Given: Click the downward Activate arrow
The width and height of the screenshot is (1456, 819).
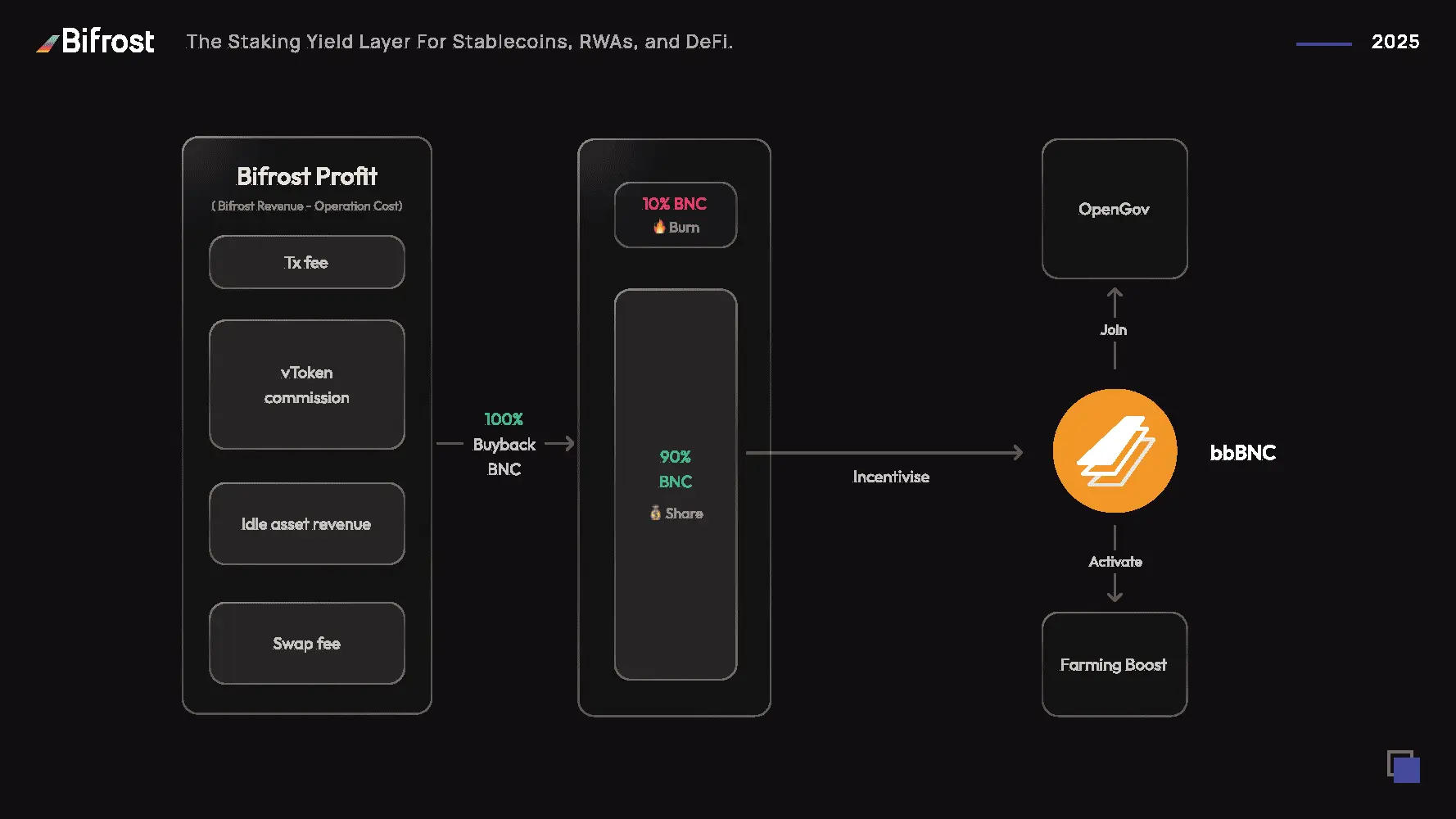Looking at the screenshot, I should click(1115, 588).
